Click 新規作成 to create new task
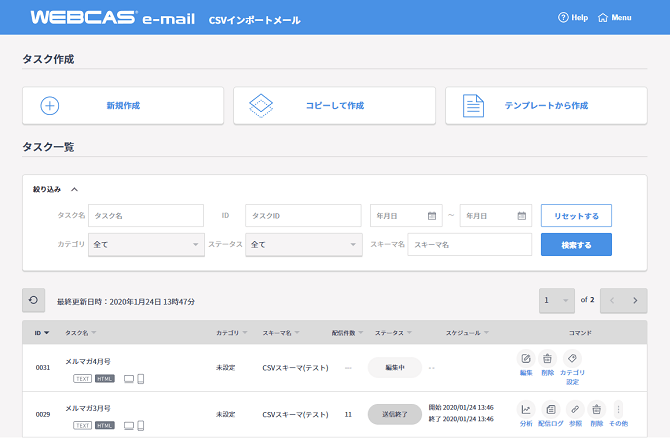Image resolution: width=670 pixels, height=438 pixels. click(123, 105)
